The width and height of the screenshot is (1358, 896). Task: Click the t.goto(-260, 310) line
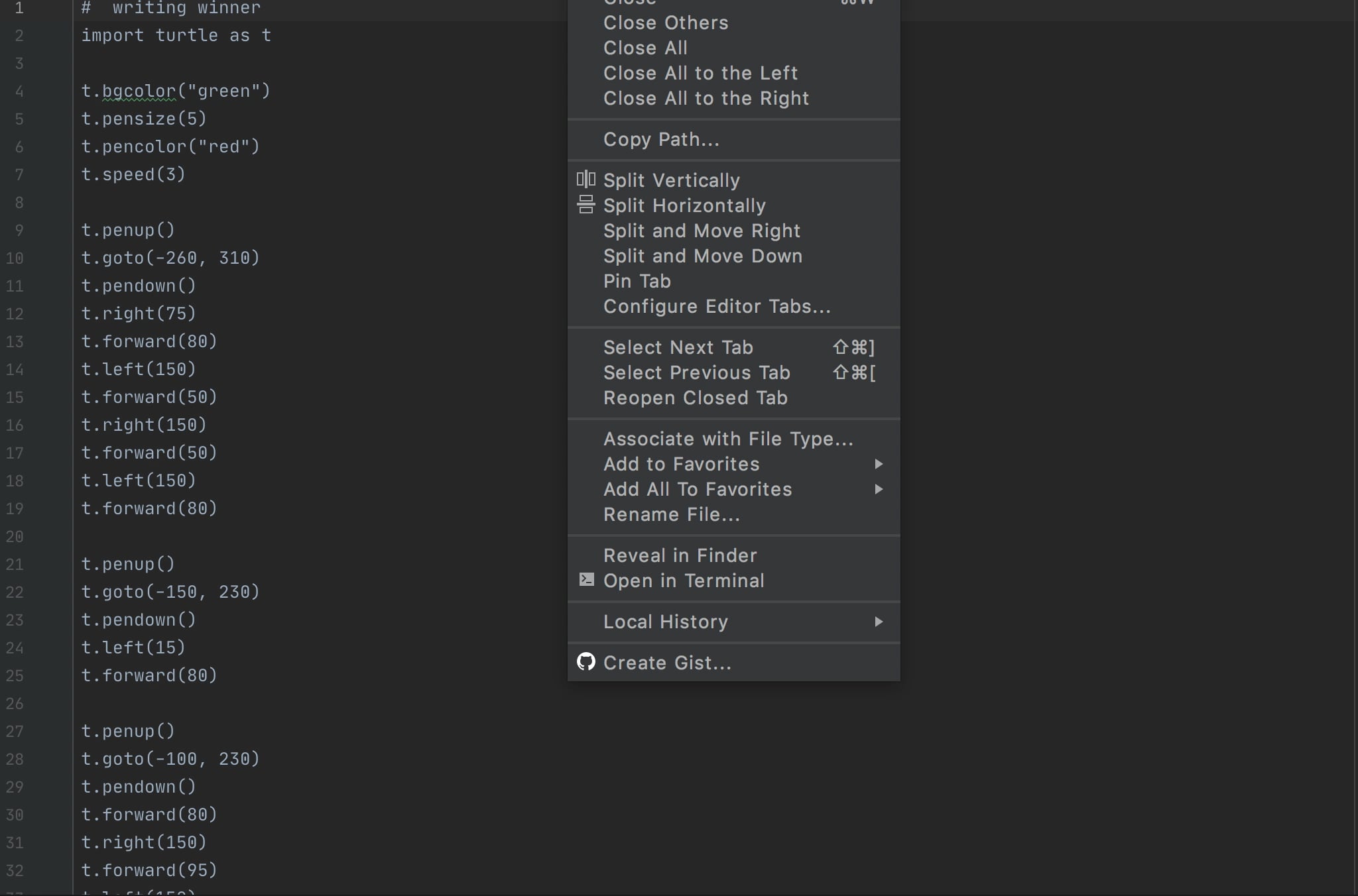[x=170, y=258]
